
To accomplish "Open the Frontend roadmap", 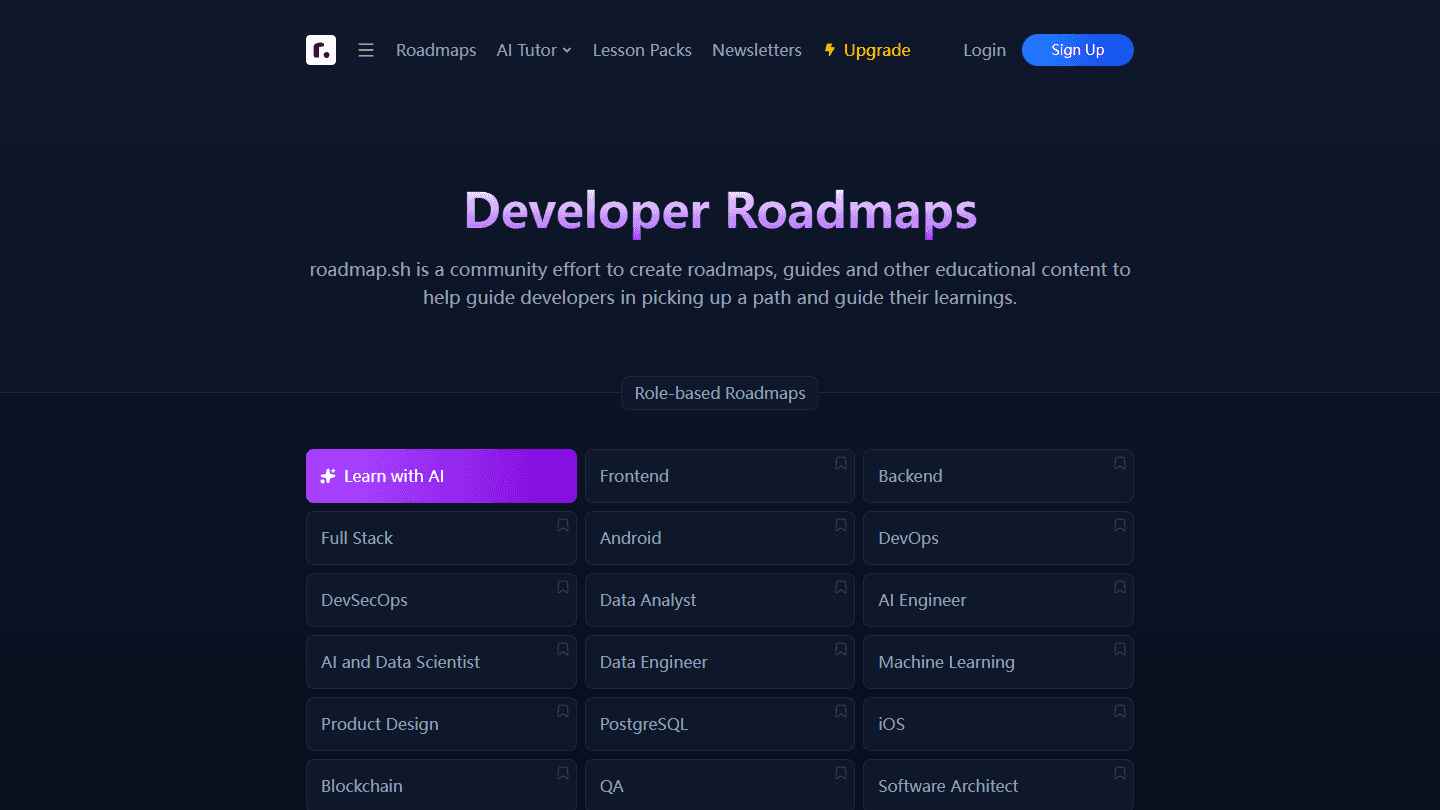I will pos(720,476).
